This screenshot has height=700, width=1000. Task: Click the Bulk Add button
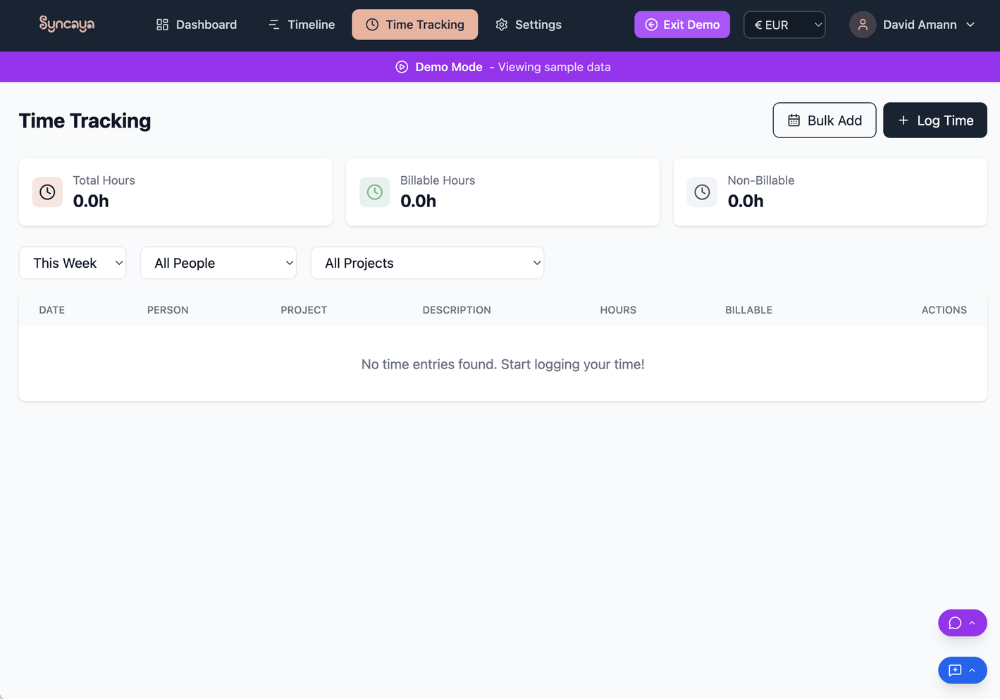pos(824,120)
